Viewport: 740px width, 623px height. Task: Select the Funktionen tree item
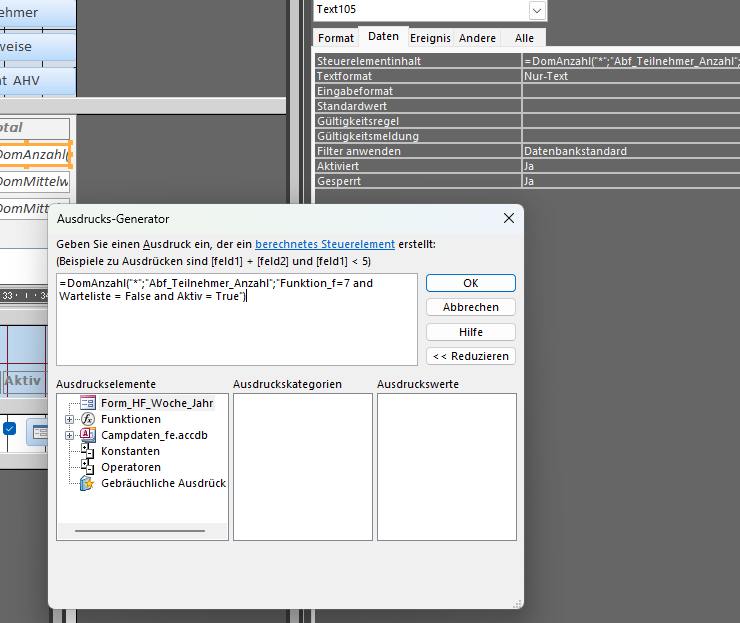[x=131, y=419]
